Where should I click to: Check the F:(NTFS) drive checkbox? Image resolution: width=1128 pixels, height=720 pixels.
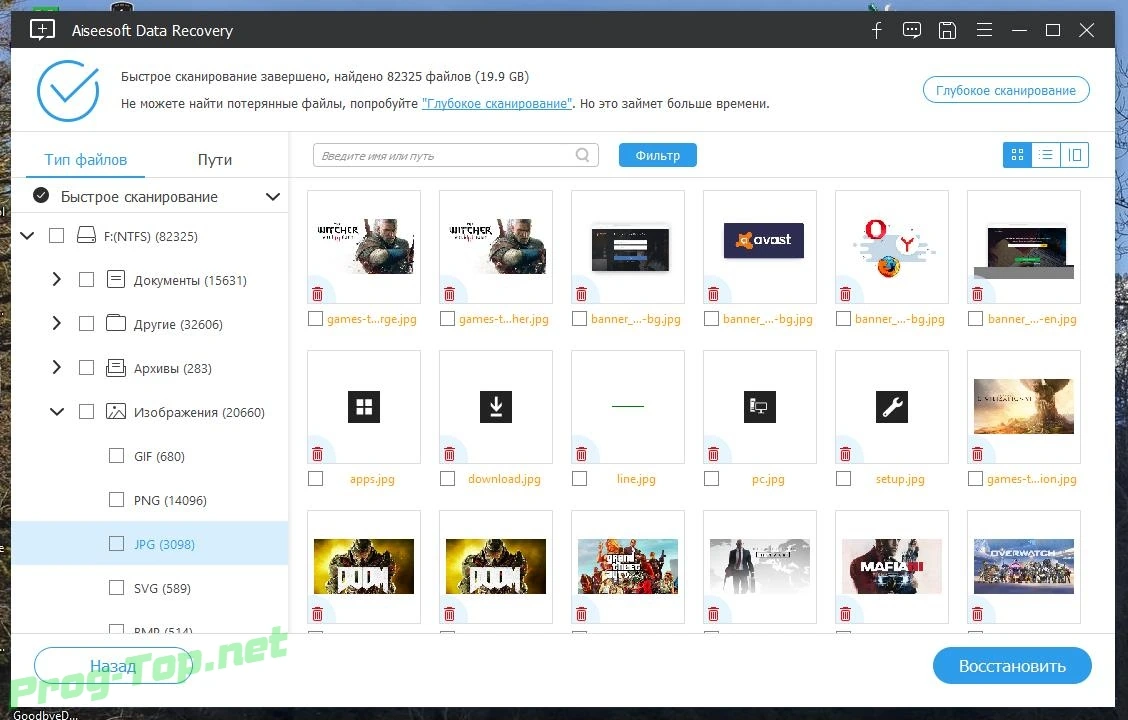click(56, 235)
